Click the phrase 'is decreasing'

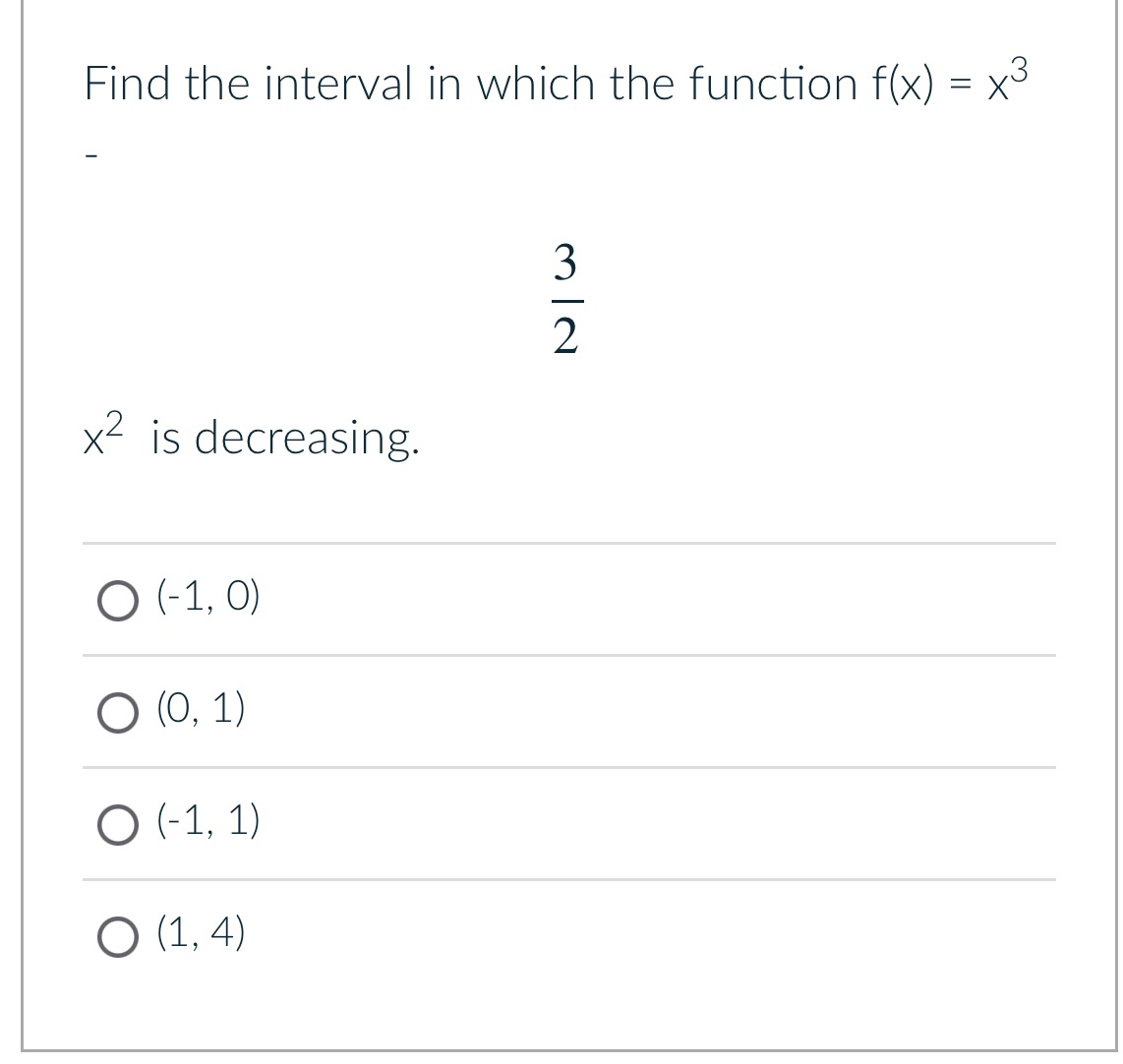[x=285, y=439]
